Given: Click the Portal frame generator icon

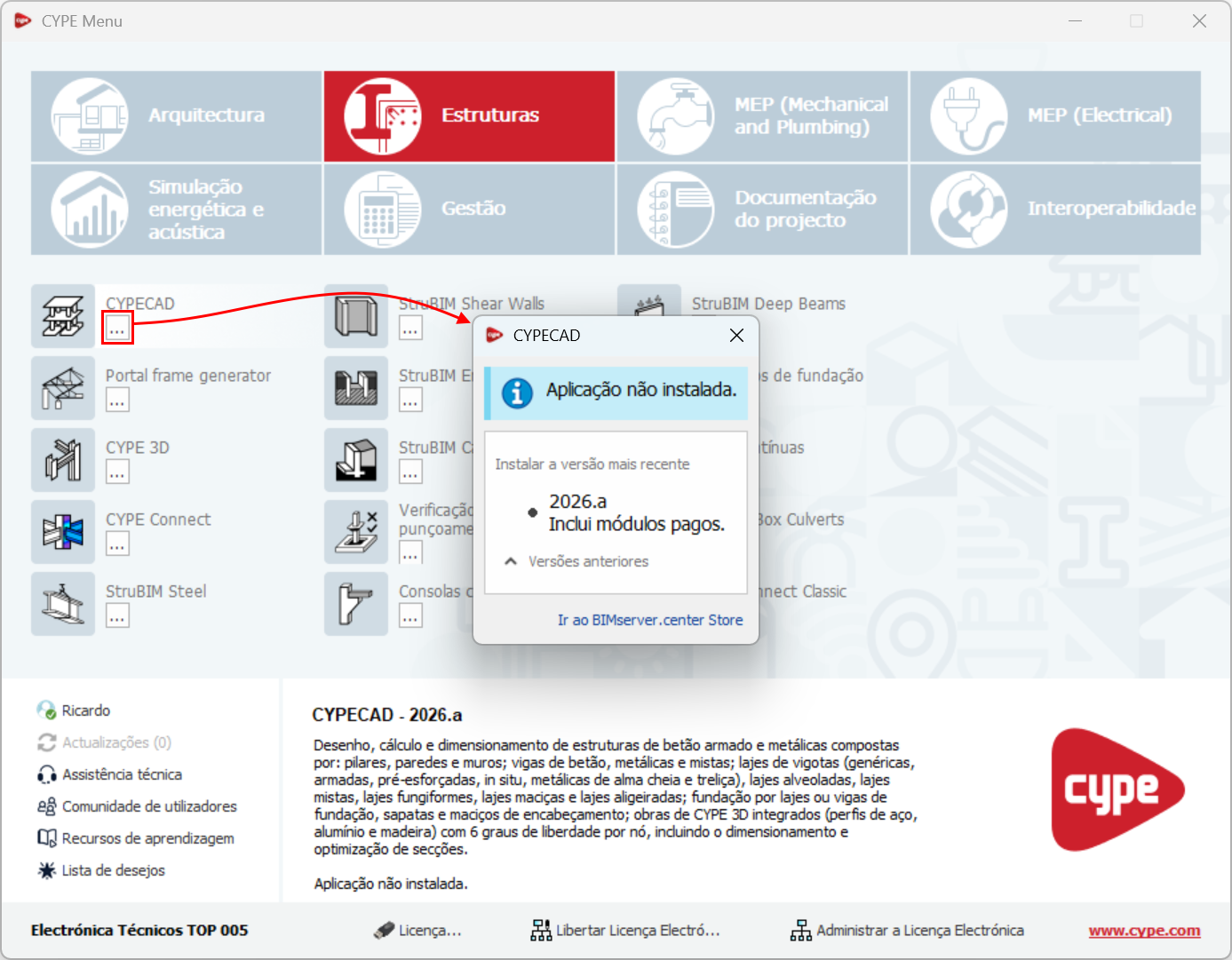Looking at the screenshot, I should 63,388.
